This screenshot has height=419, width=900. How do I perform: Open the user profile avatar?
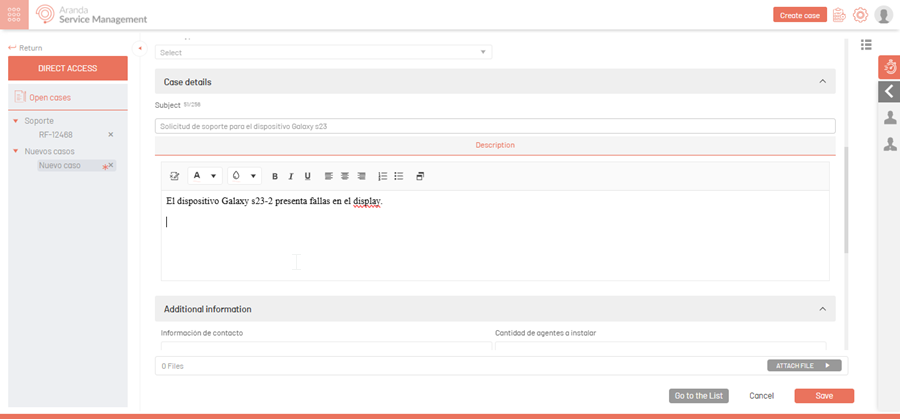point(883,15)
